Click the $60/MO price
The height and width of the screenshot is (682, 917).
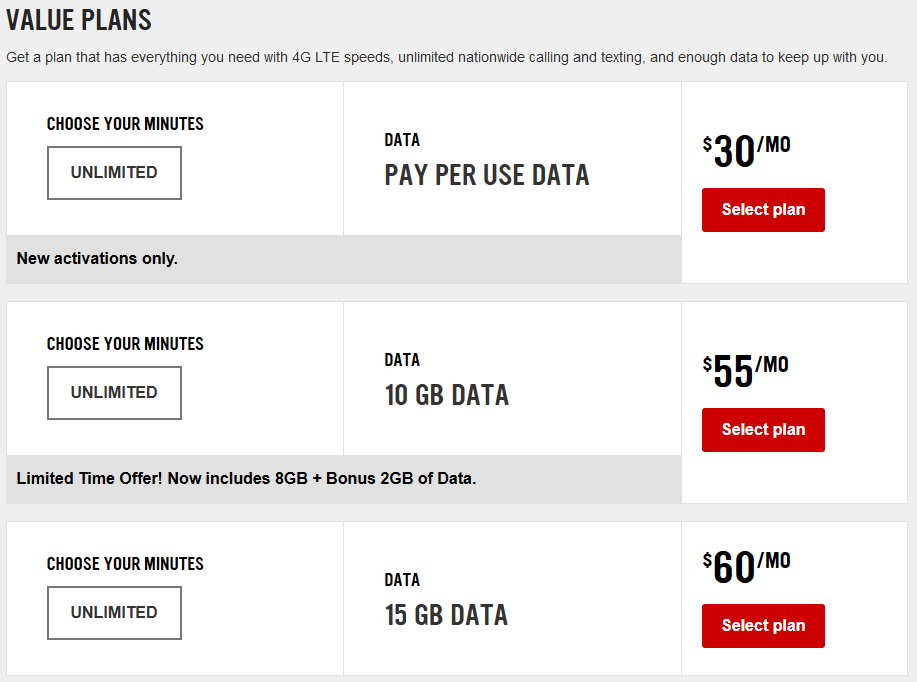(746, 567)
